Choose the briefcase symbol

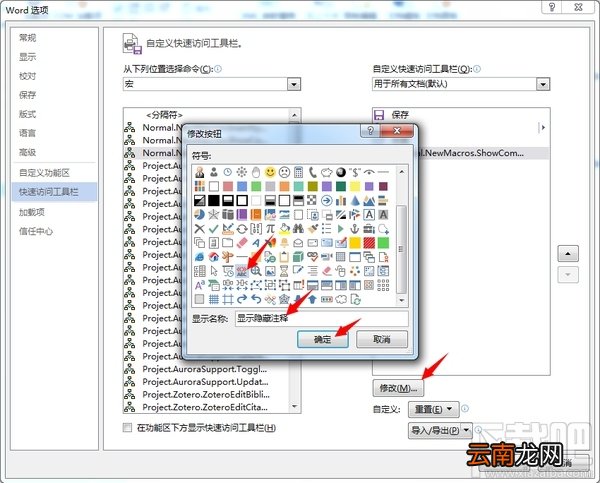pyautogui.click(x=369, y=229)
